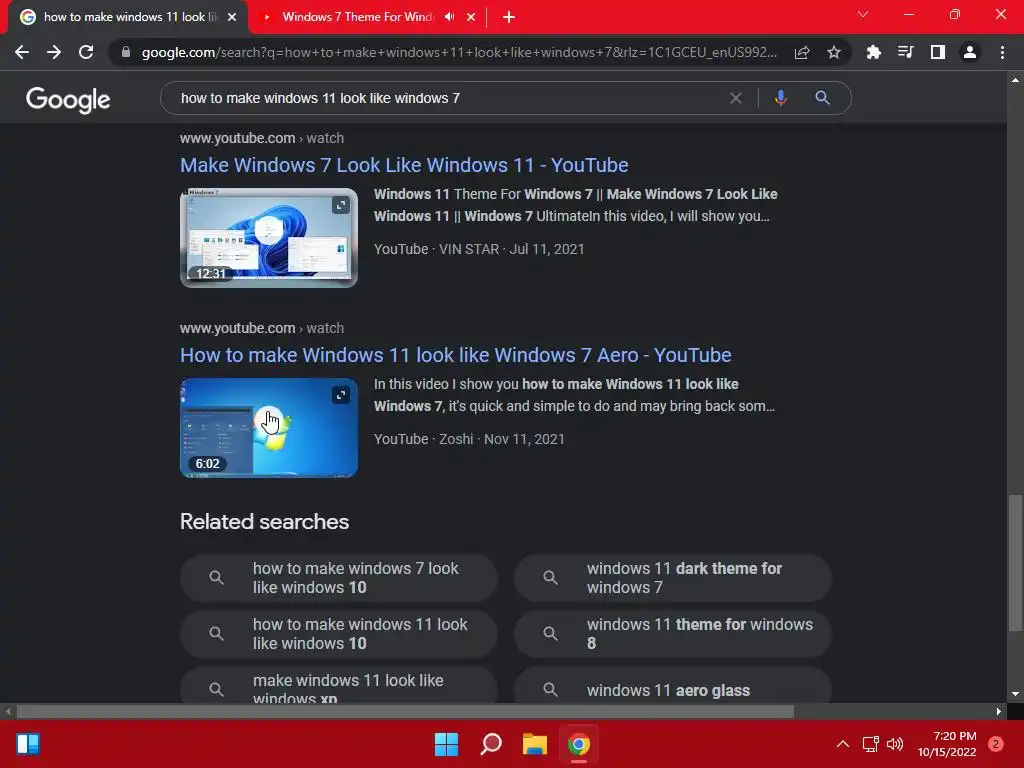Open Windows 11 look like Windows 7 Aero link
Screen dimensions: 1024x768
click(455, 355)
